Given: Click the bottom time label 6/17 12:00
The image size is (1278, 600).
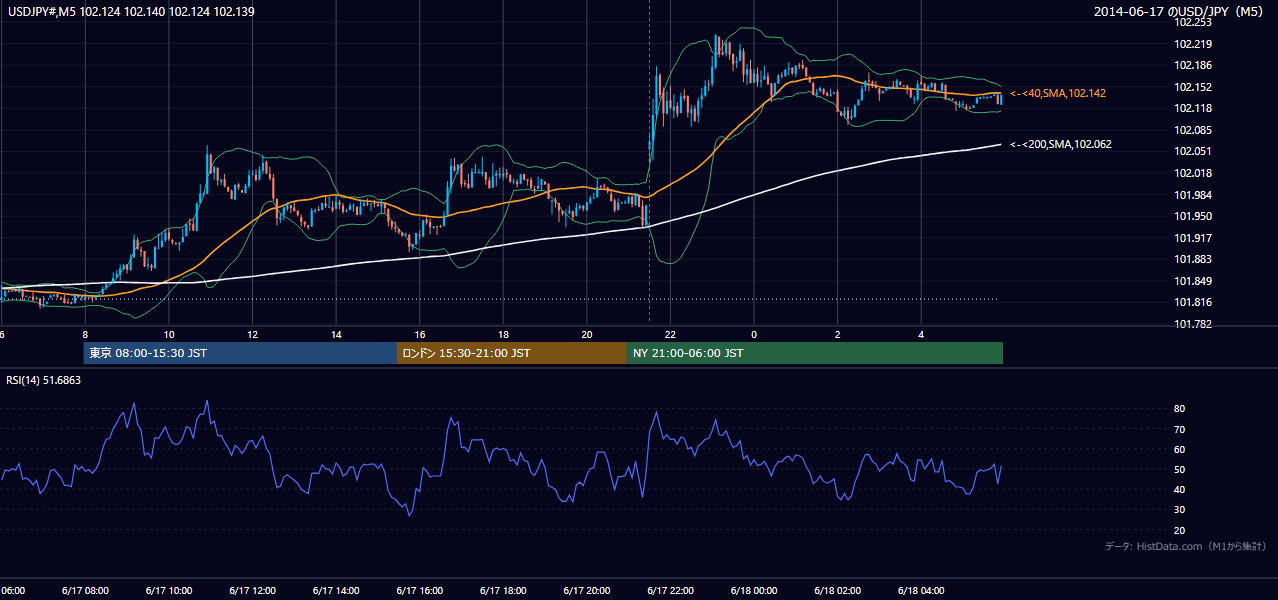Looking at the screenshot, I should click(x=252, y=590).
